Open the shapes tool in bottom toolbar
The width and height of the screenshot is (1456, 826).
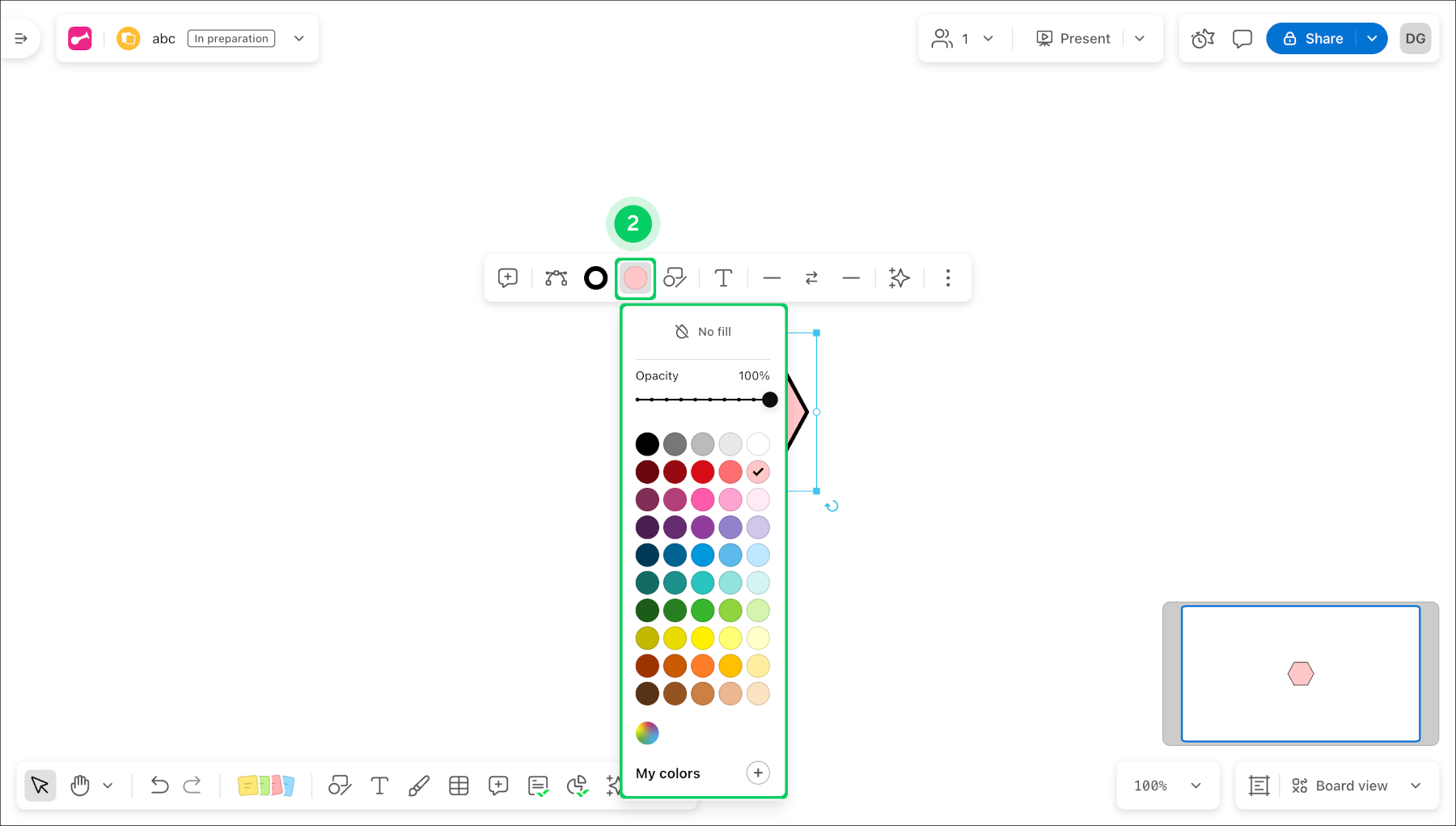point(339,785)
